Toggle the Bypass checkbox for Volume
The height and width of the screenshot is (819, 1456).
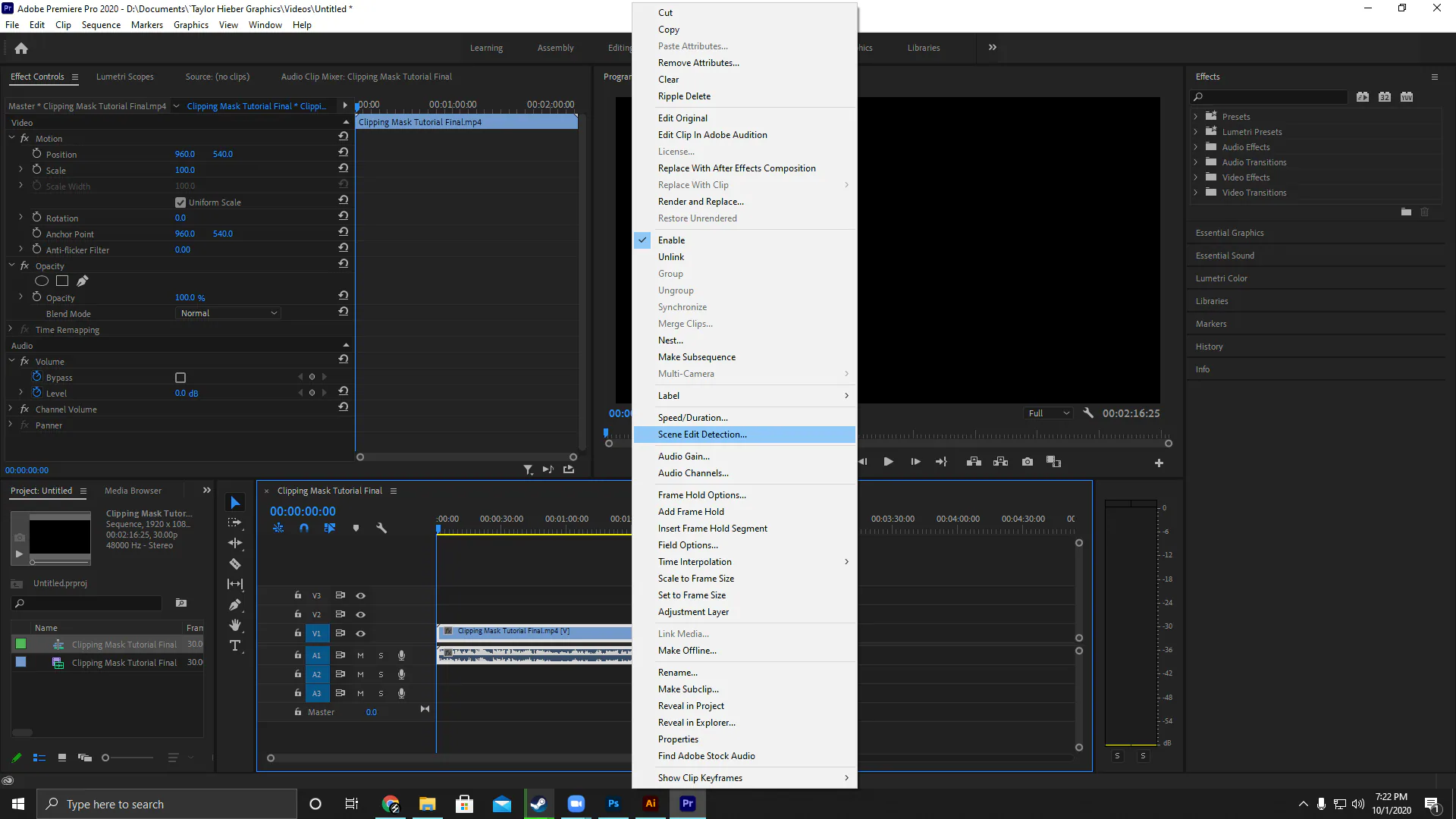181,377
